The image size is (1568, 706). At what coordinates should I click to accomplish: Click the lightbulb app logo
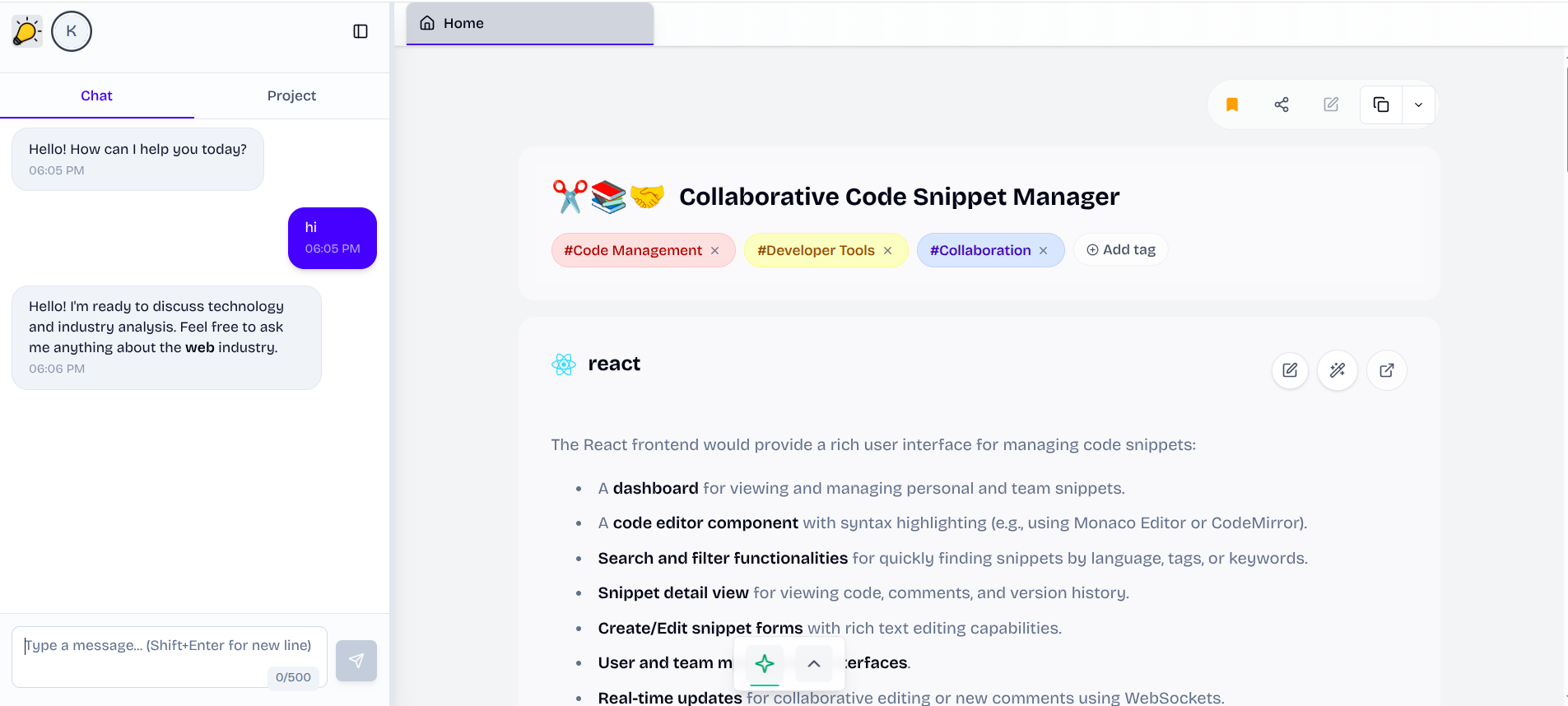click(x=27, y=31)
